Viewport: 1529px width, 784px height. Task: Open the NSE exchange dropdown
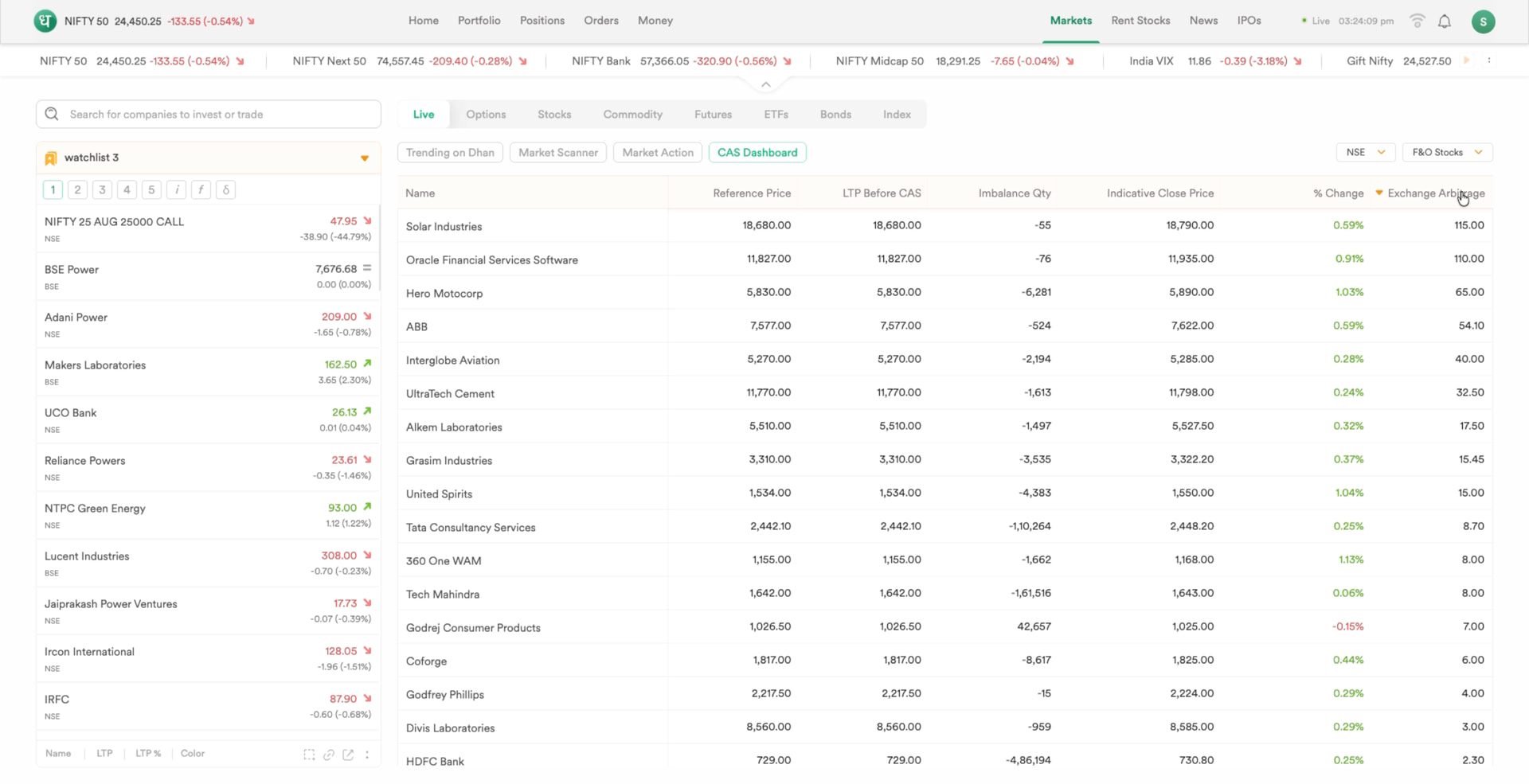click(x=1365, y=152)
